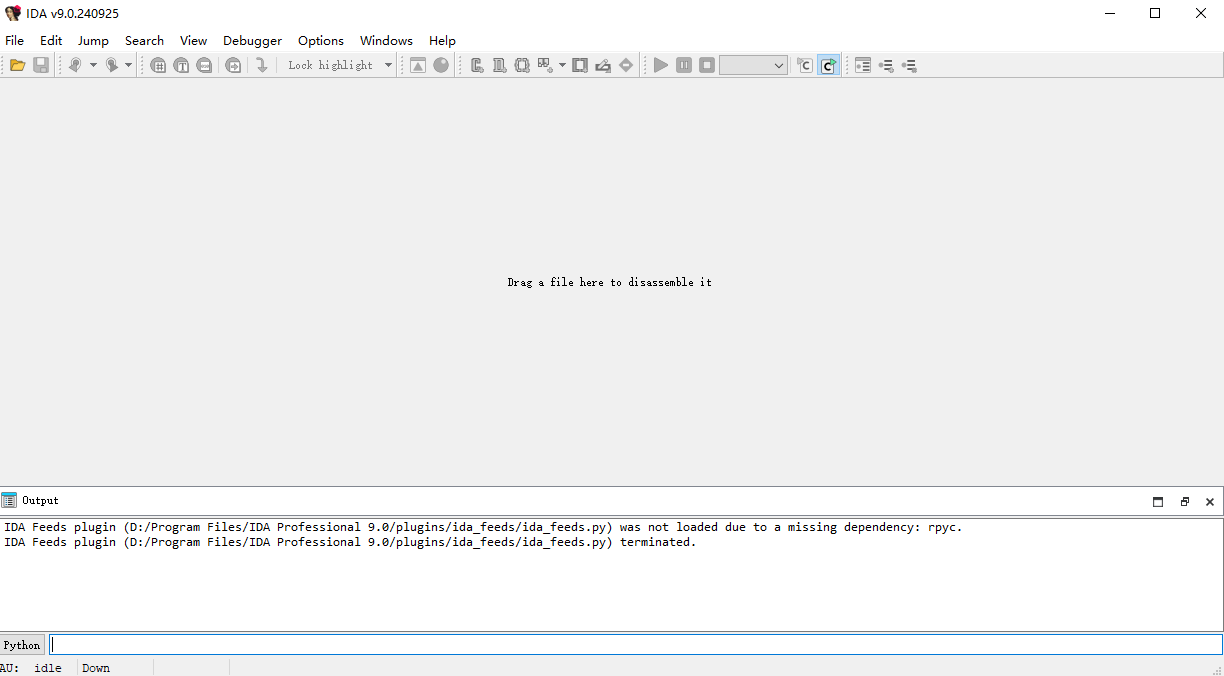Click the bullet-list-with-x toolbar icon
This screenshot has width=1224, height=676.
pyautogui.click(x=909, y=65)
